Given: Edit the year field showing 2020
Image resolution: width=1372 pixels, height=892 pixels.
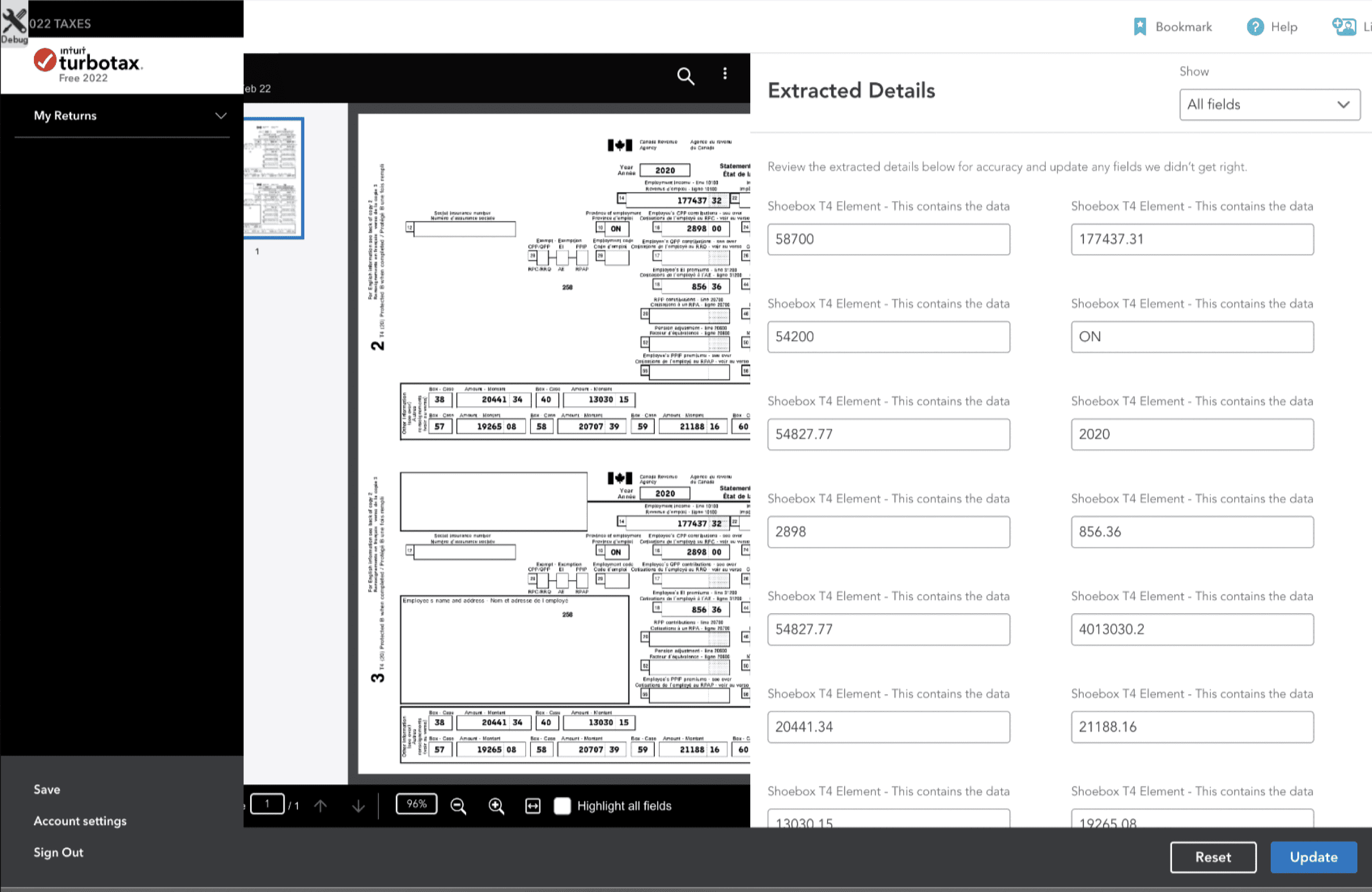Looking at the screenshot, I should (1192, 434).
